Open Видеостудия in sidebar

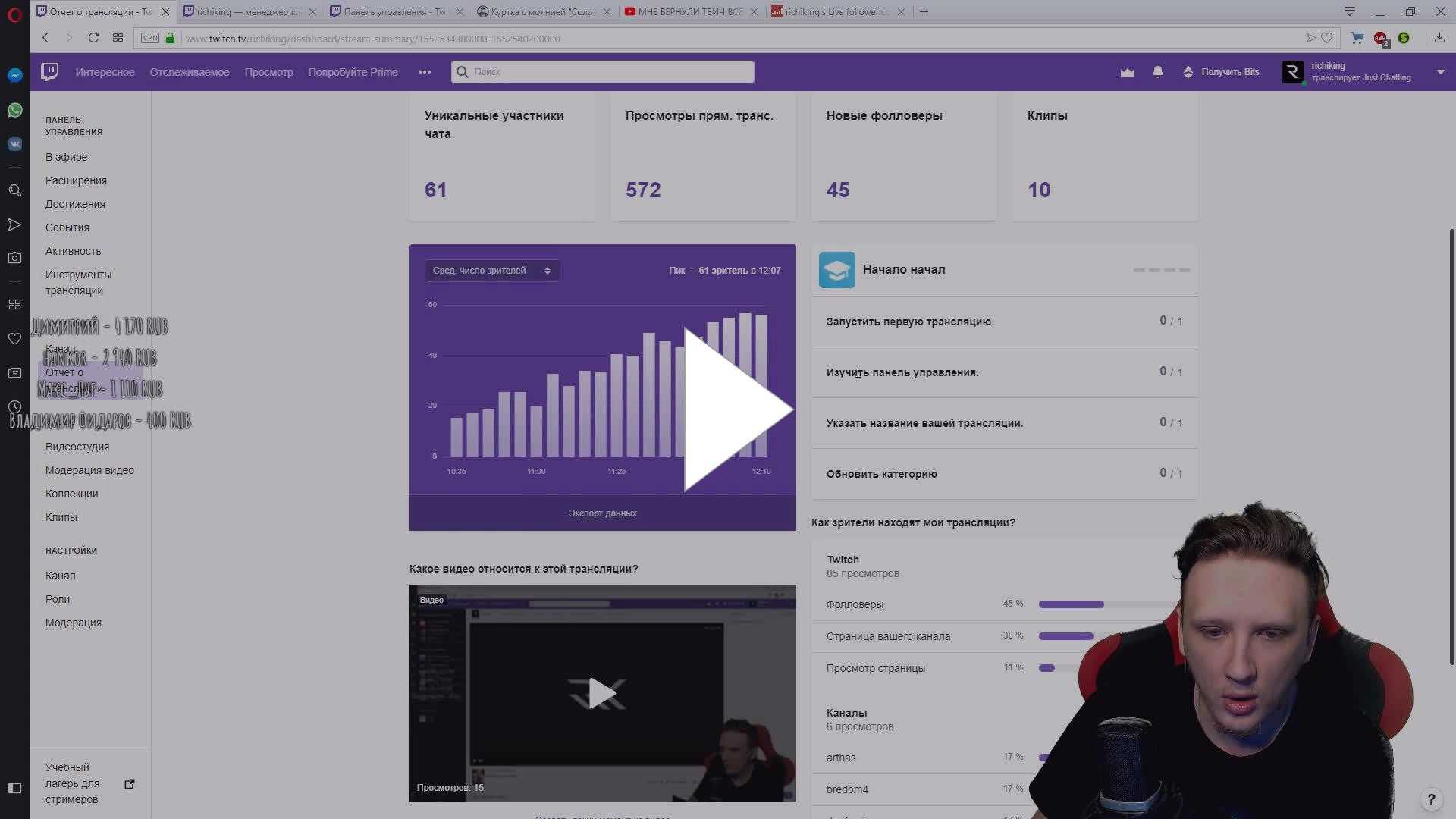pyautogui.click(x=77, y=447)
